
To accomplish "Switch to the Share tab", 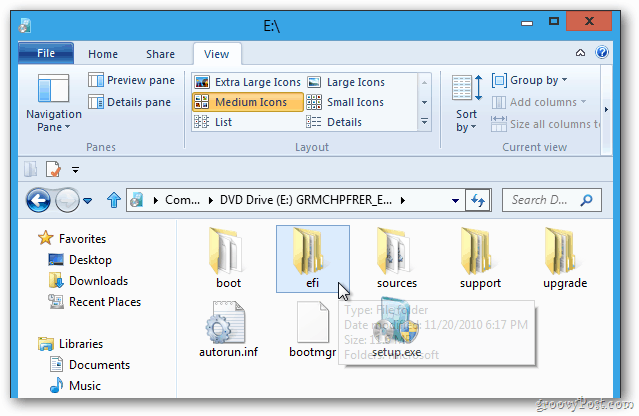I will click(160, 54).
